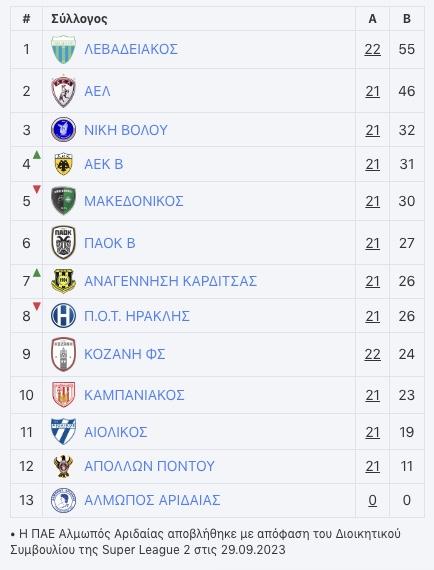Click the A matches column header
This screenshot has height=570, width=434.
click(372, 19)
